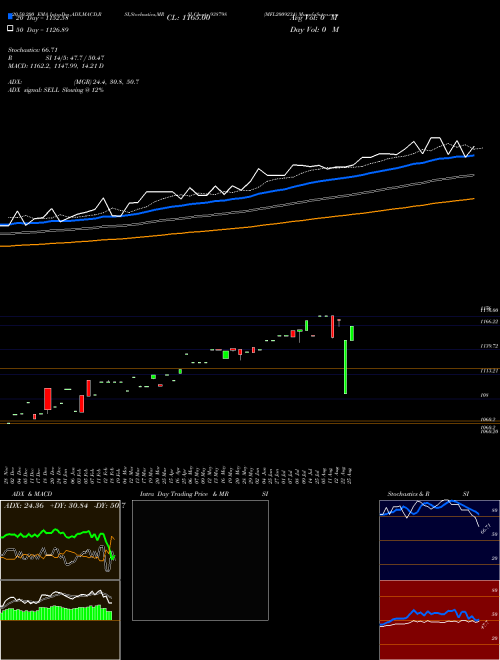Screen dimensions: 500x660
Task: Select the 'Stochastics: 66.71' reading
Action: (33, 50)
